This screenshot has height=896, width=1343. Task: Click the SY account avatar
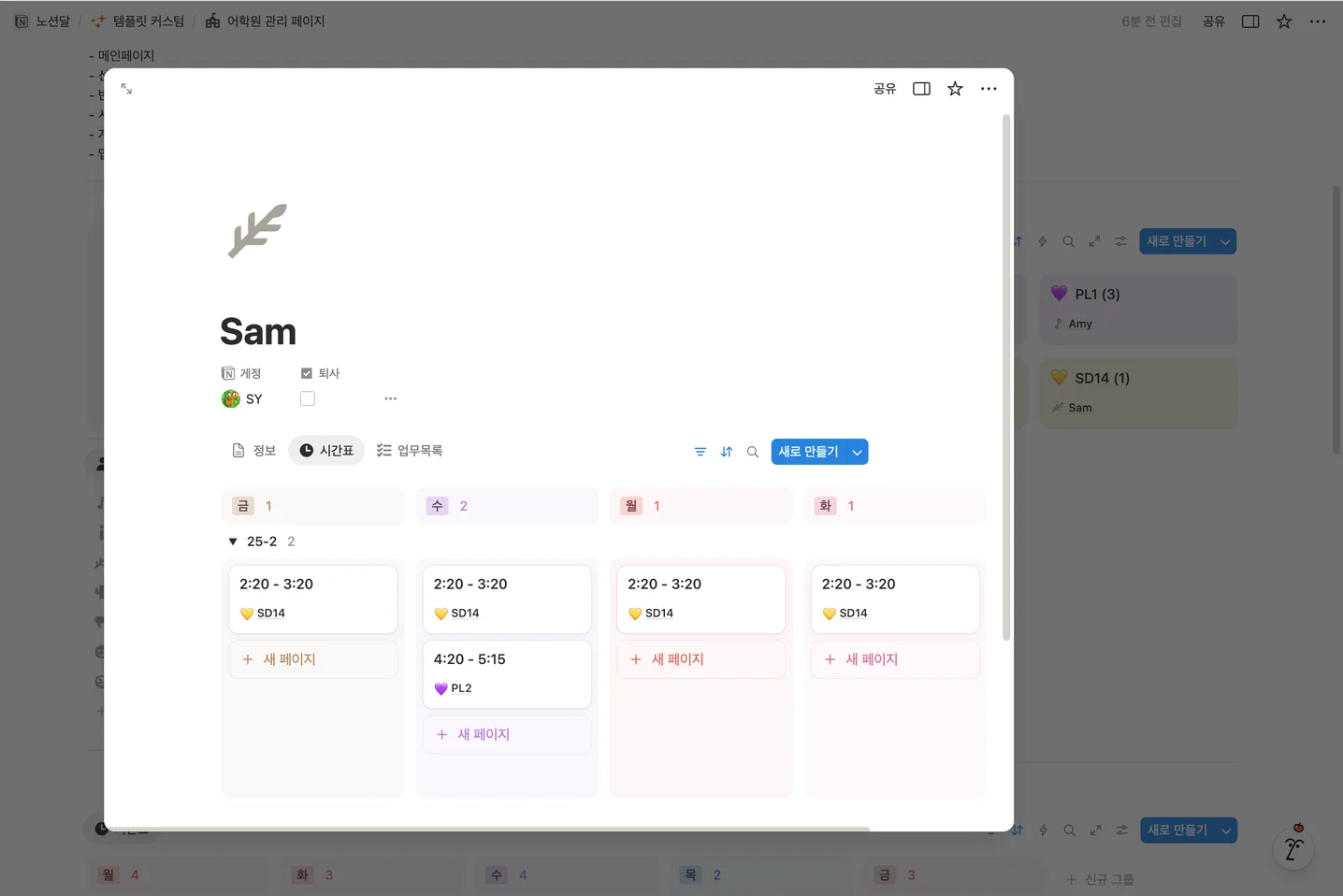click(230, 398)
